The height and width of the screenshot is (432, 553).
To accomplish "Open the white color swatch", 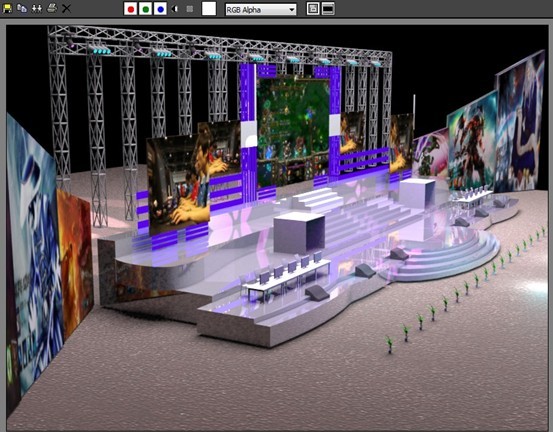I will point(209,8).
